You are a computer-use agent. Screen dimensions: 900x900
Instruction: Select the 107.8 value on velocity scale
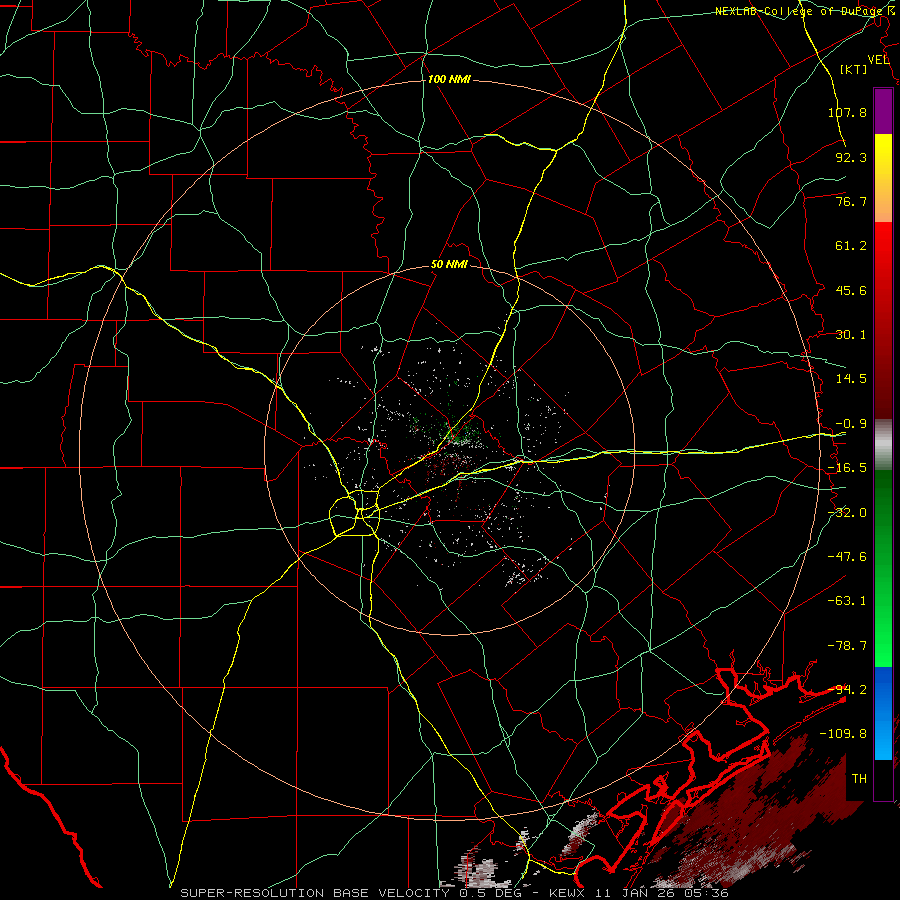(847, 112)
